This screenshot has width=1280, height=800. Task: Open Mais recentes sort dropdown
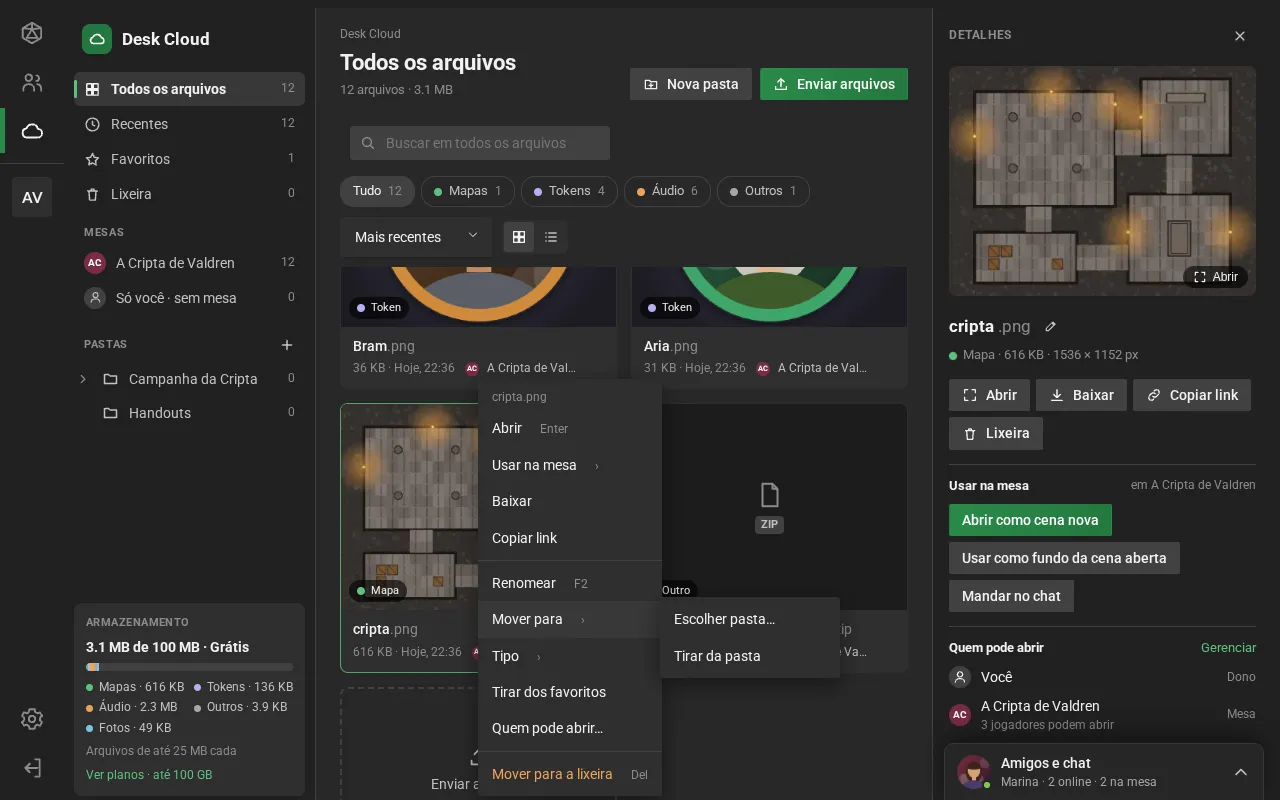[416, 237]
